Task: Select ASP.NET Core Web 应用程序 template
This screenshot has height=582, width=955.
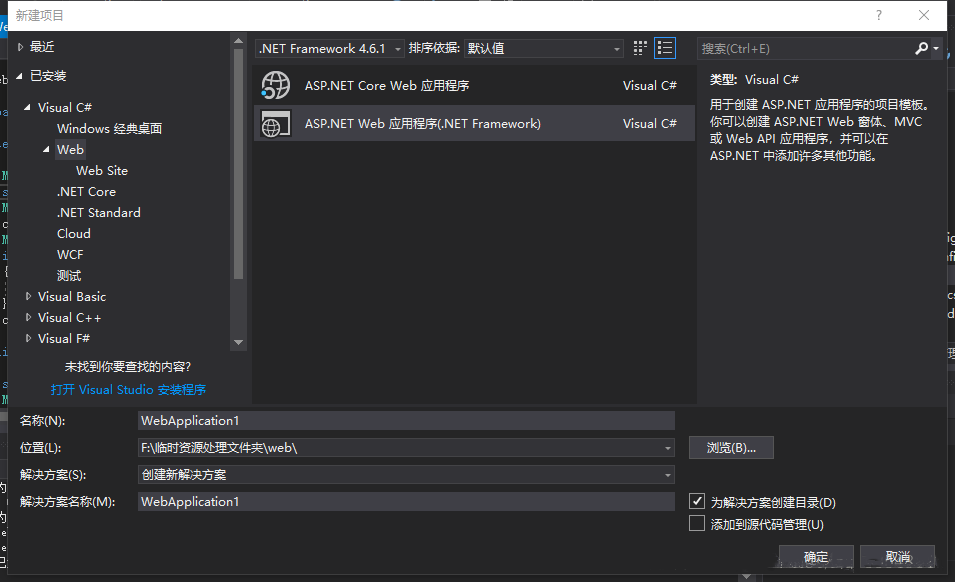Action: 474,85
